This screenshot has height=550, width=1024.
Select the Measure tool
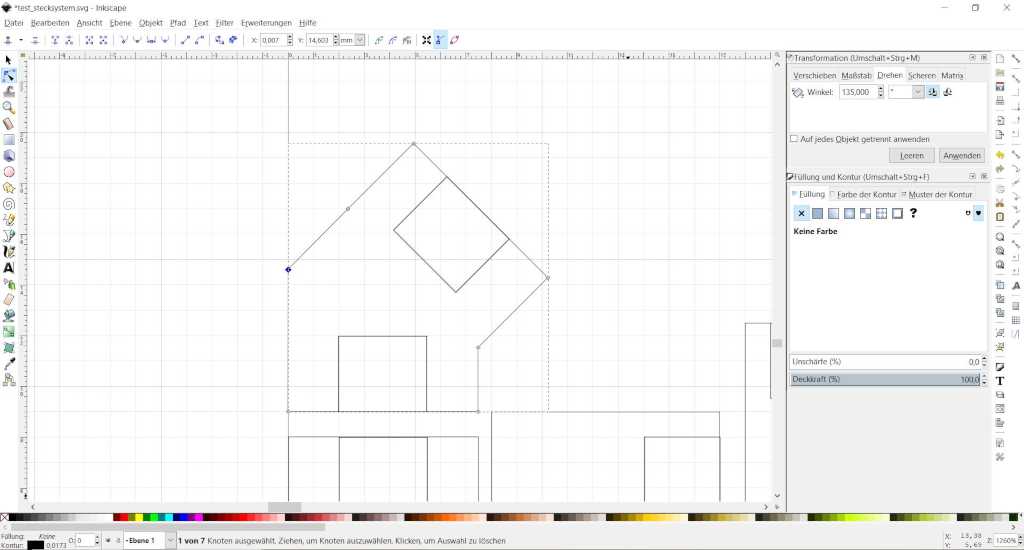(8, 123)
